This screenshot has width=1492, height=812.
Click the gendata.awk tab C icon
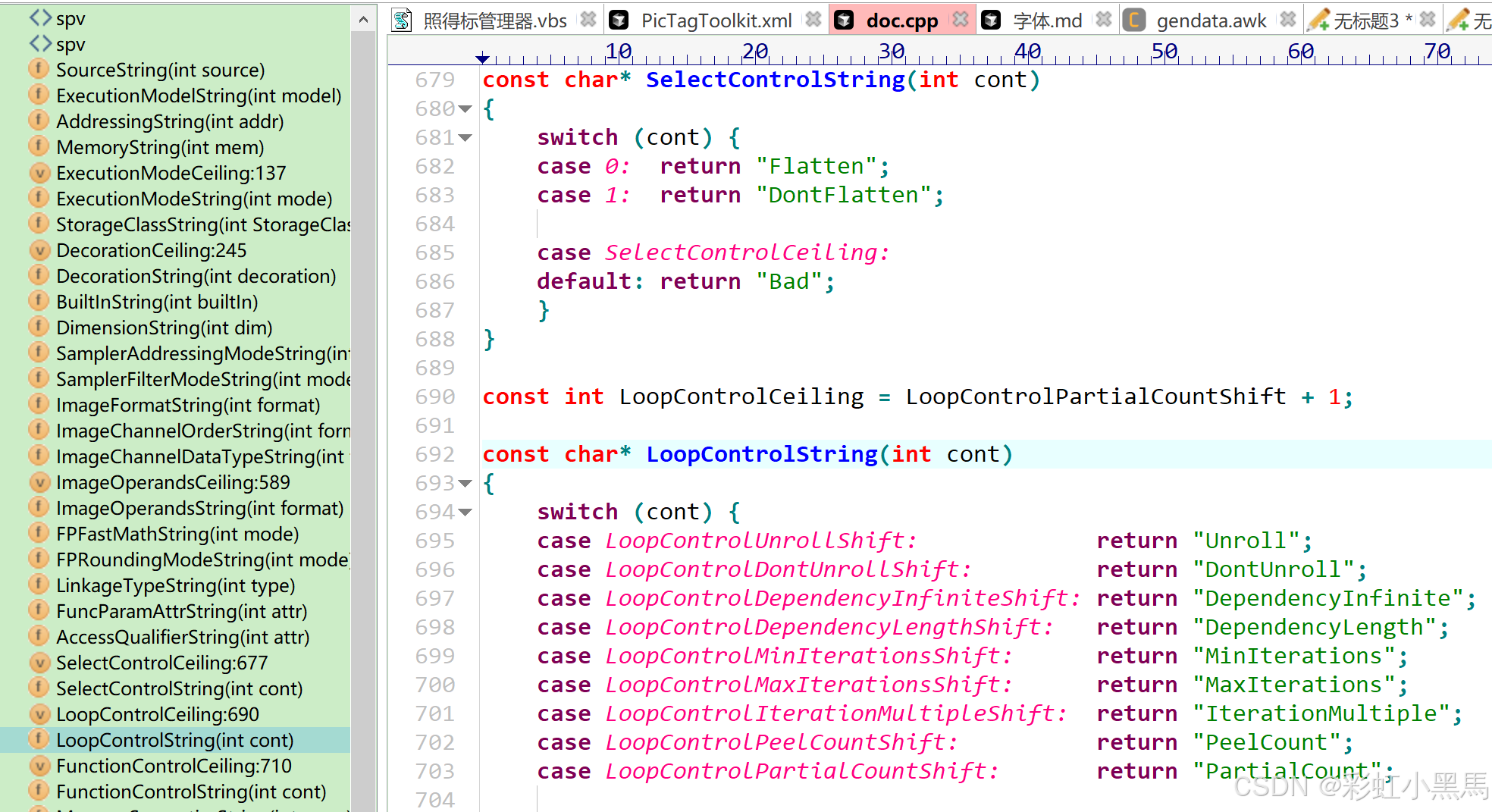[x=1133, y=20]
